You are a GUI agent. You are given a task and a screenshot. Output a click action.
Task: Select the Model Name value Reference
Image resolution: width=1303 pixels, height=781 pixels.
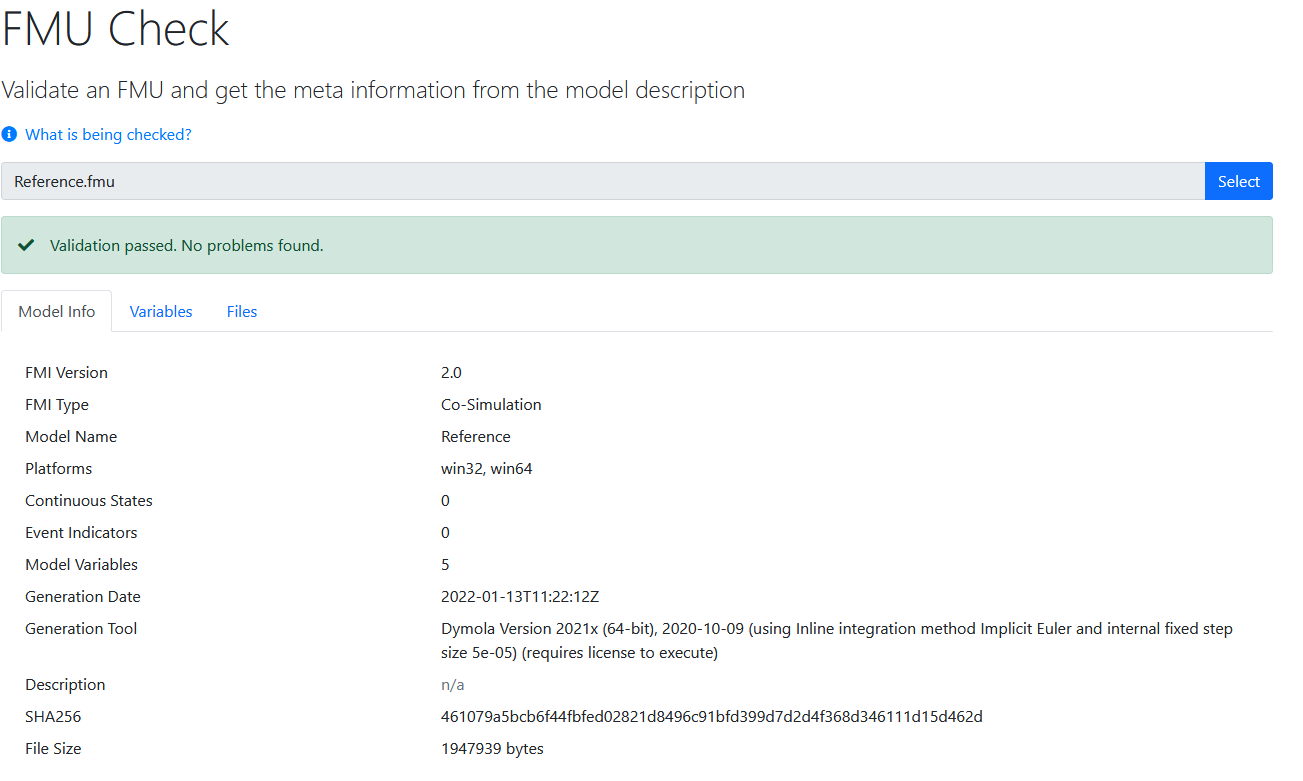pos(476,436)
